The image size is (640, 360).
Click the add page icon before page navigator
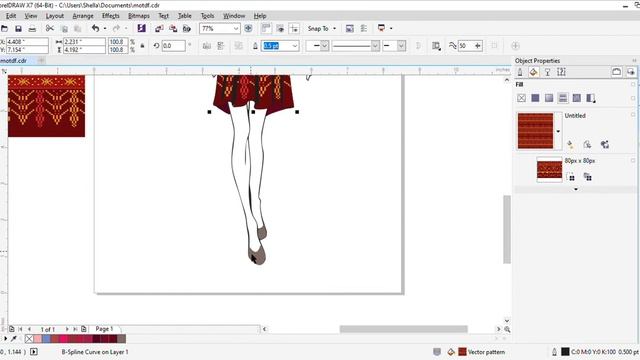[12, 329]
